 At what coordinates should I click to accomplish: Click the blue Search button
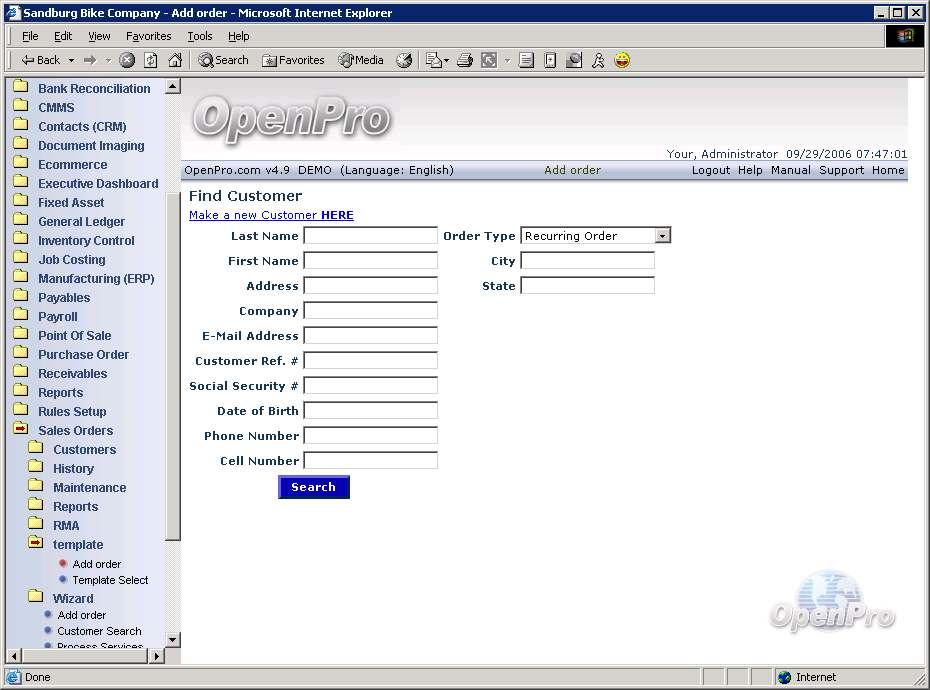point(313,487)
